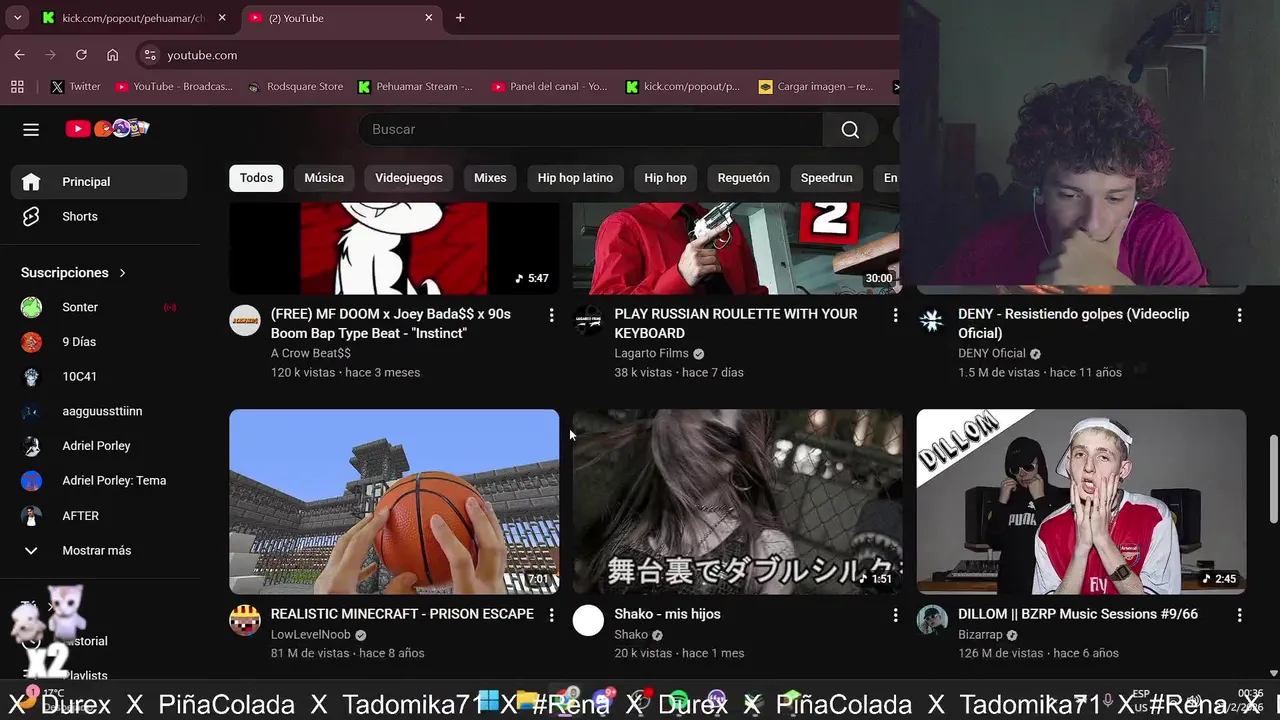The image size is (1280, 720).
Task: Click the browser back arrow
Action: point(19,55)
